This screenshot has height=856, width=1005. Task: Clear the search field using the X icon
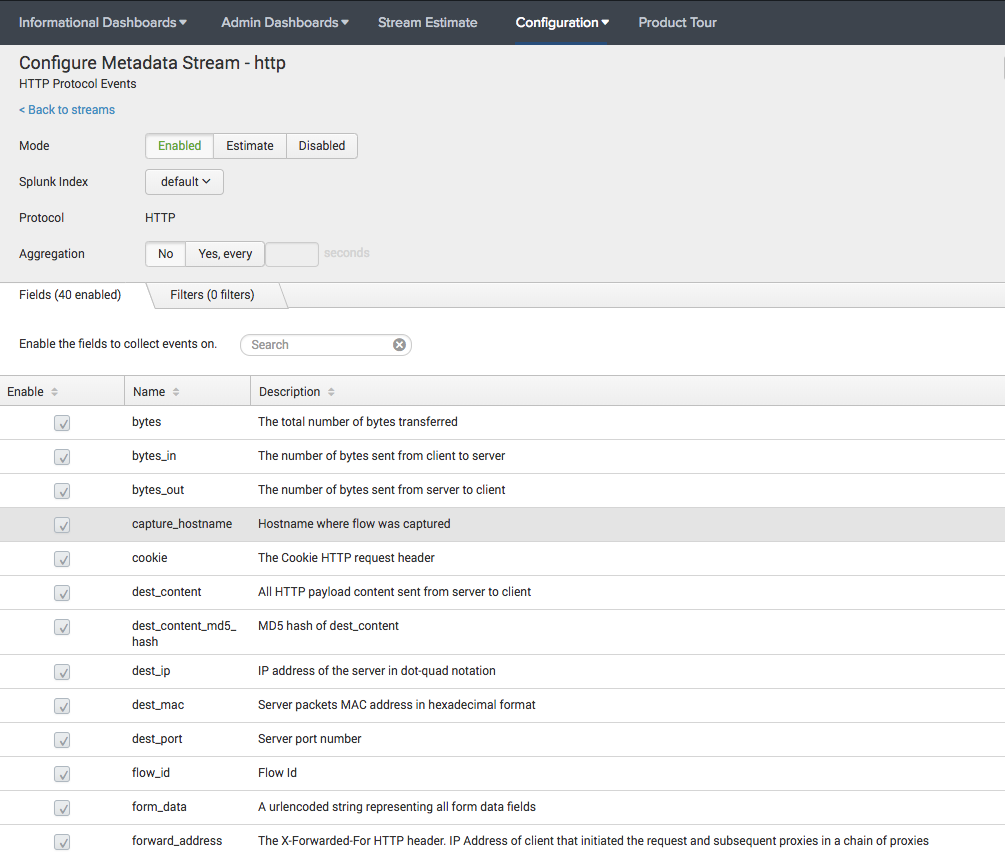point(399,344)
